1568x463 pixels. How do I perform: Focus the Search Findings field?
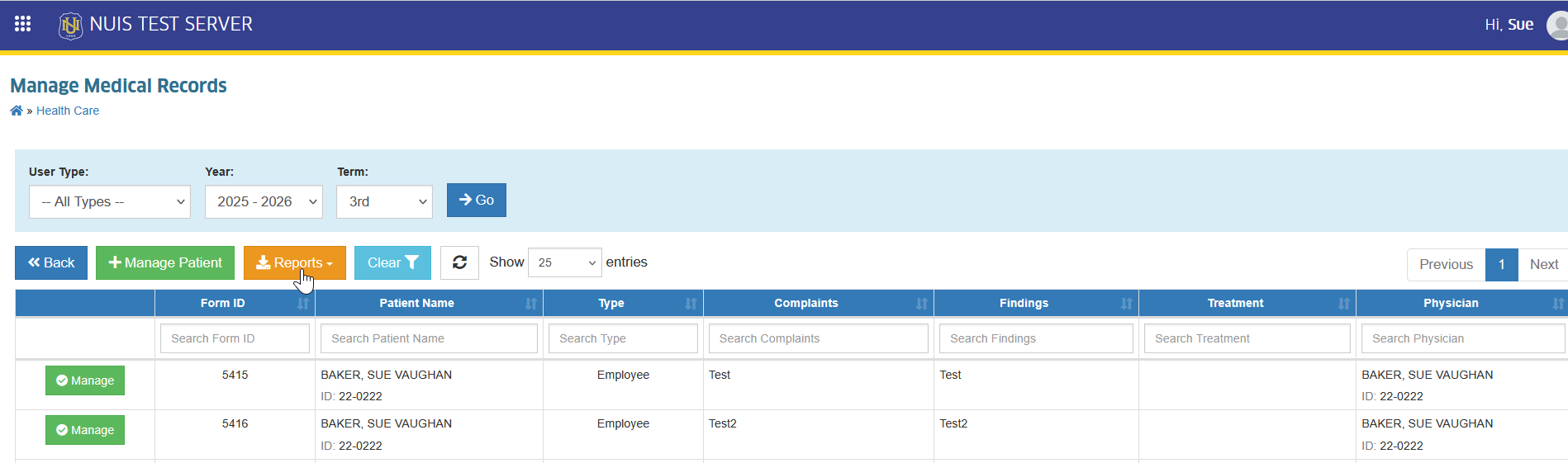pyautogui.click(x=1036, y=338)
